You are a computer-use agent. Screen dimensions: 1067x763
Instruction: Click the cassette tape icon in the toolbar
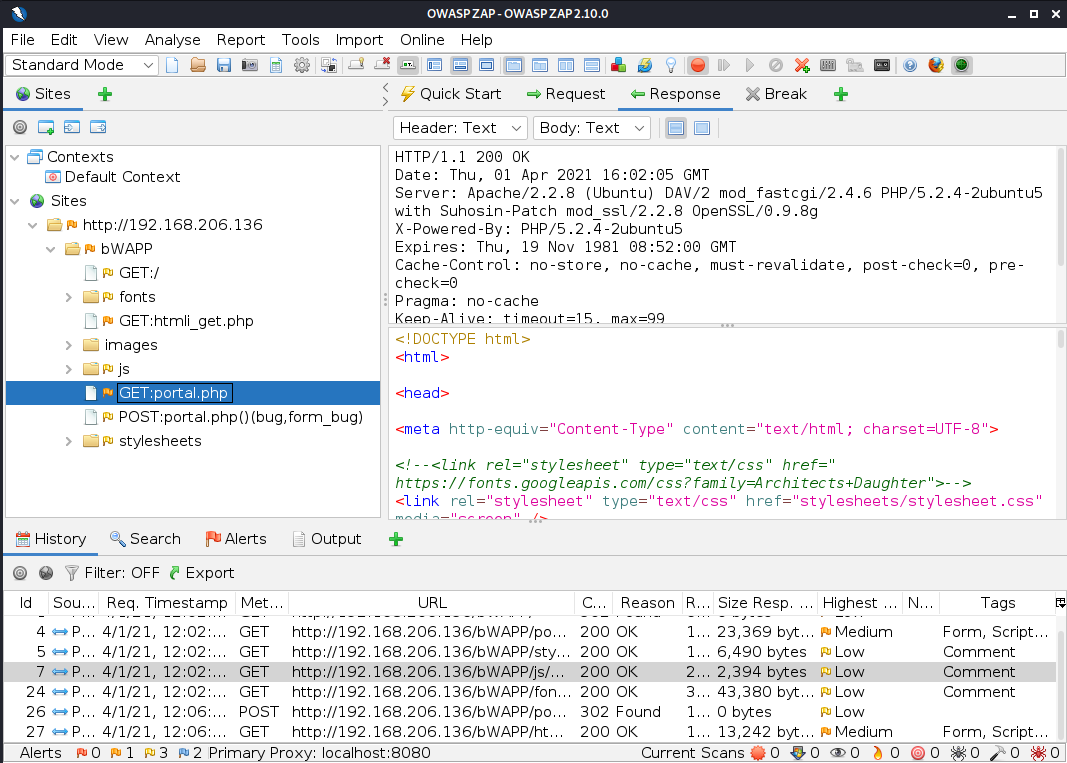[x=882, y=65]
